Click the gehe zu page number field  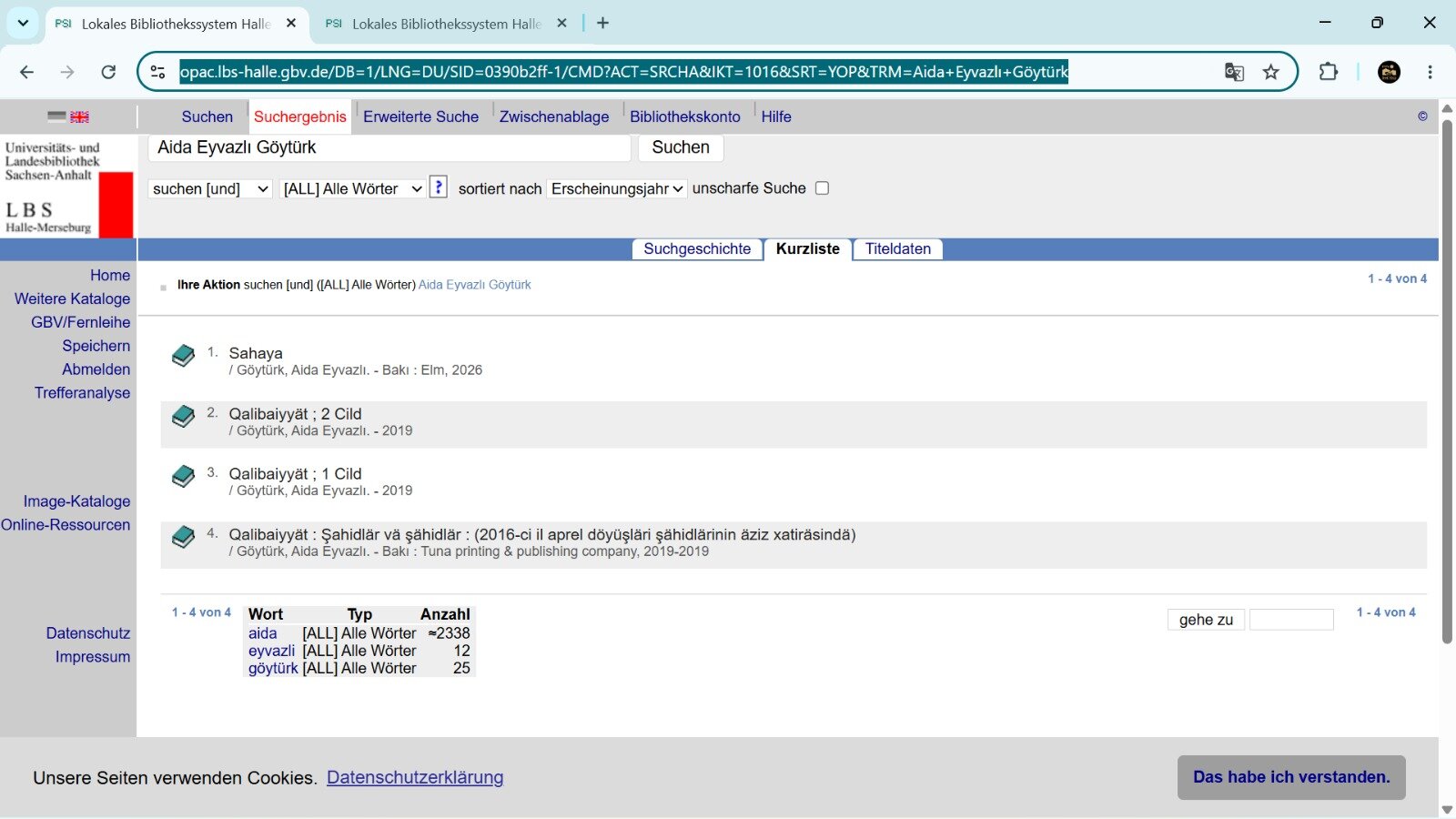pos(1291,620)
